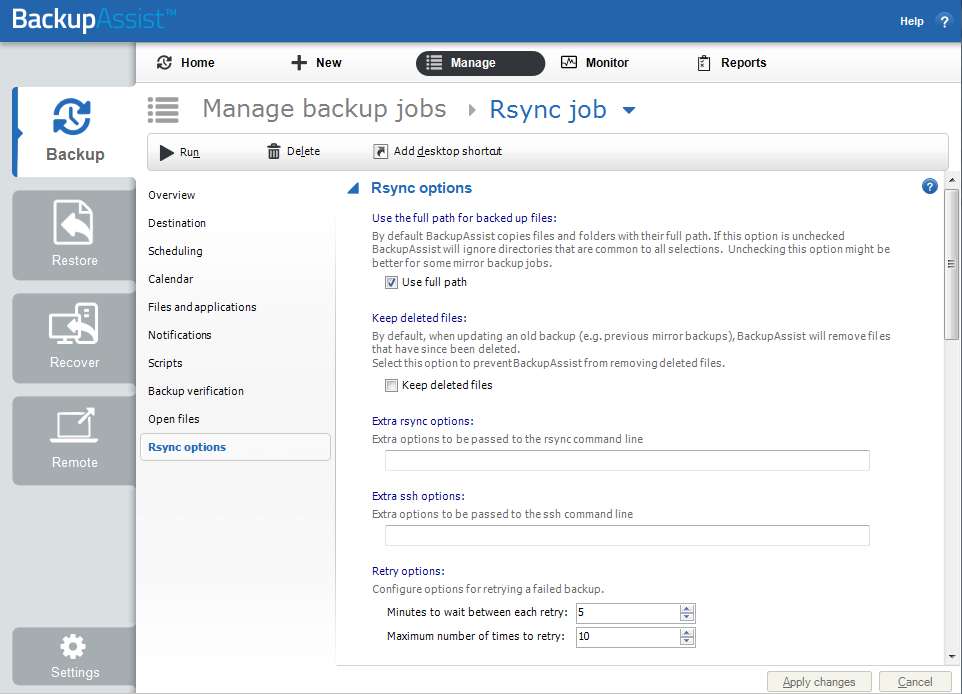962x694 pixels.
Task: Click the Help link in header
Action: click(x=911, y=21)
